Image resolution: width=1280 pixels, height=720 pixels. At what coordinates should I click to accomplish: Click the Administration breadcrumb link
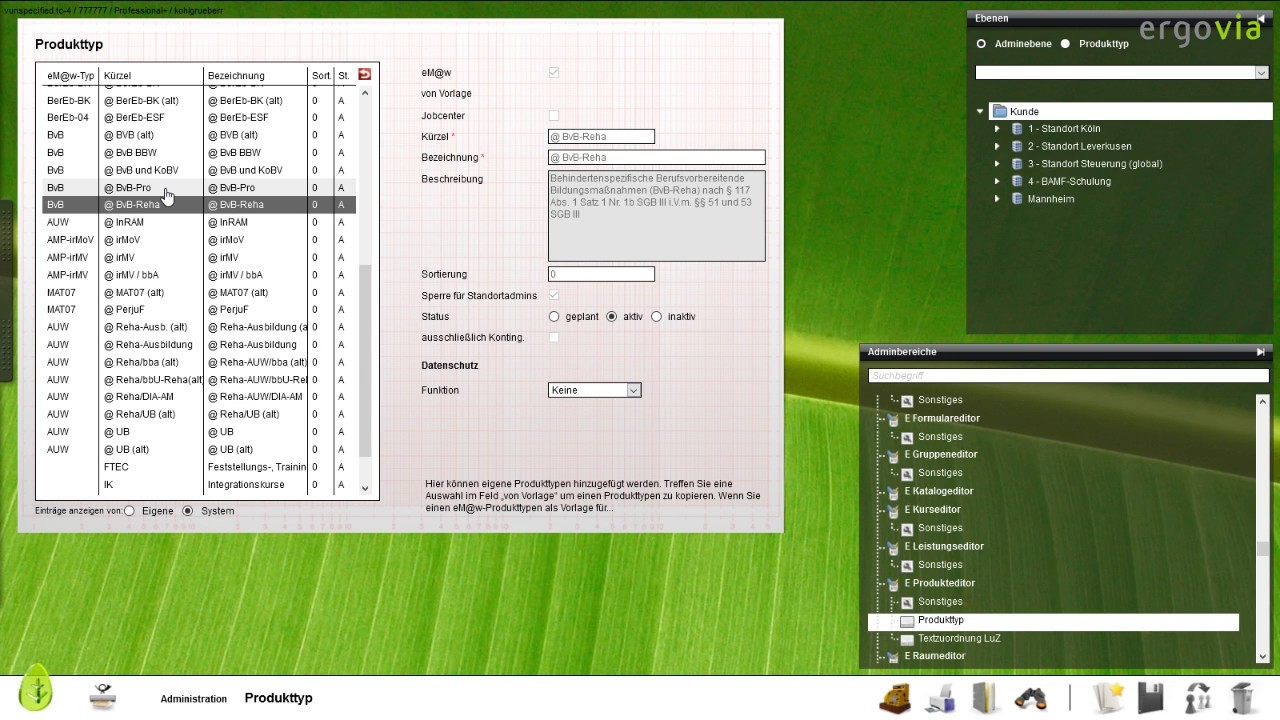pos(194,699)
